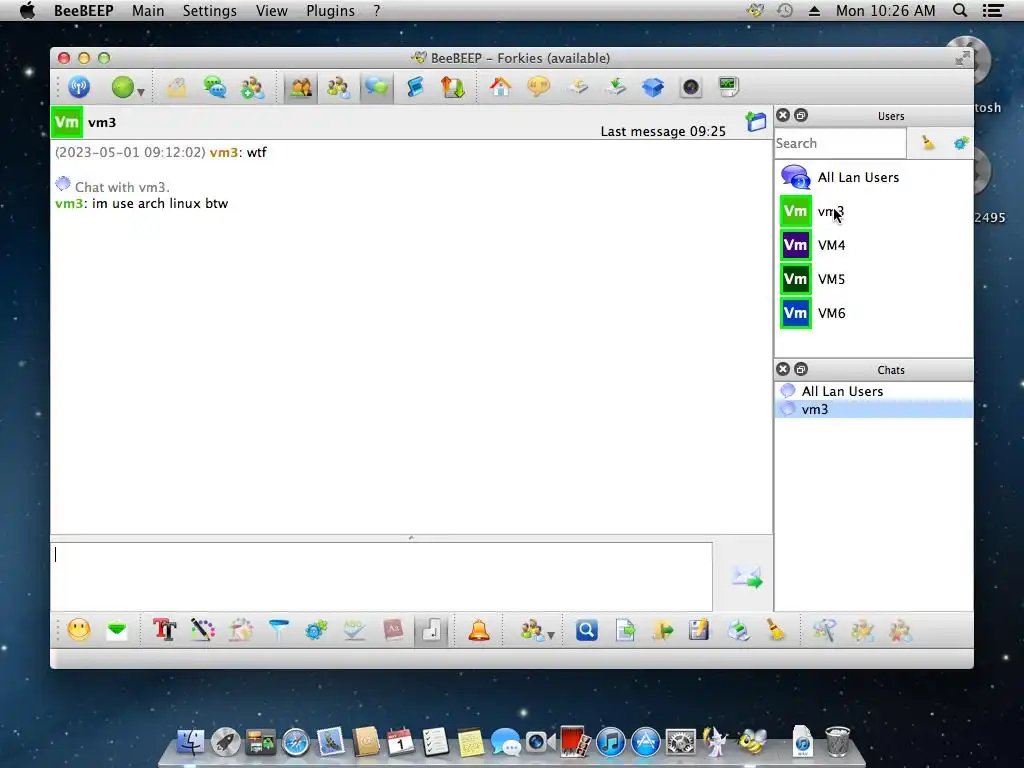The width and height of the screenshot is (1024, 768).
Task: Save chat with notepad pencil icon
Action: point(699,630)
